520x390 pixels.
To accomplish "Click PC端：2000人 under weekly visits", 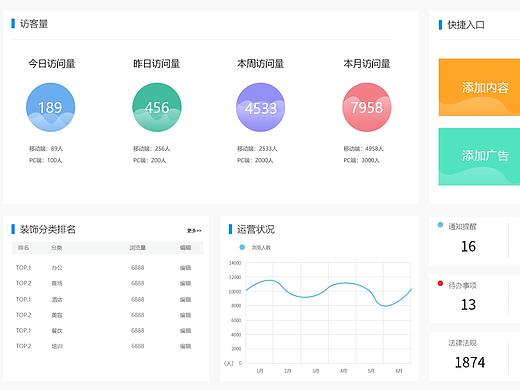I will 255,160.
